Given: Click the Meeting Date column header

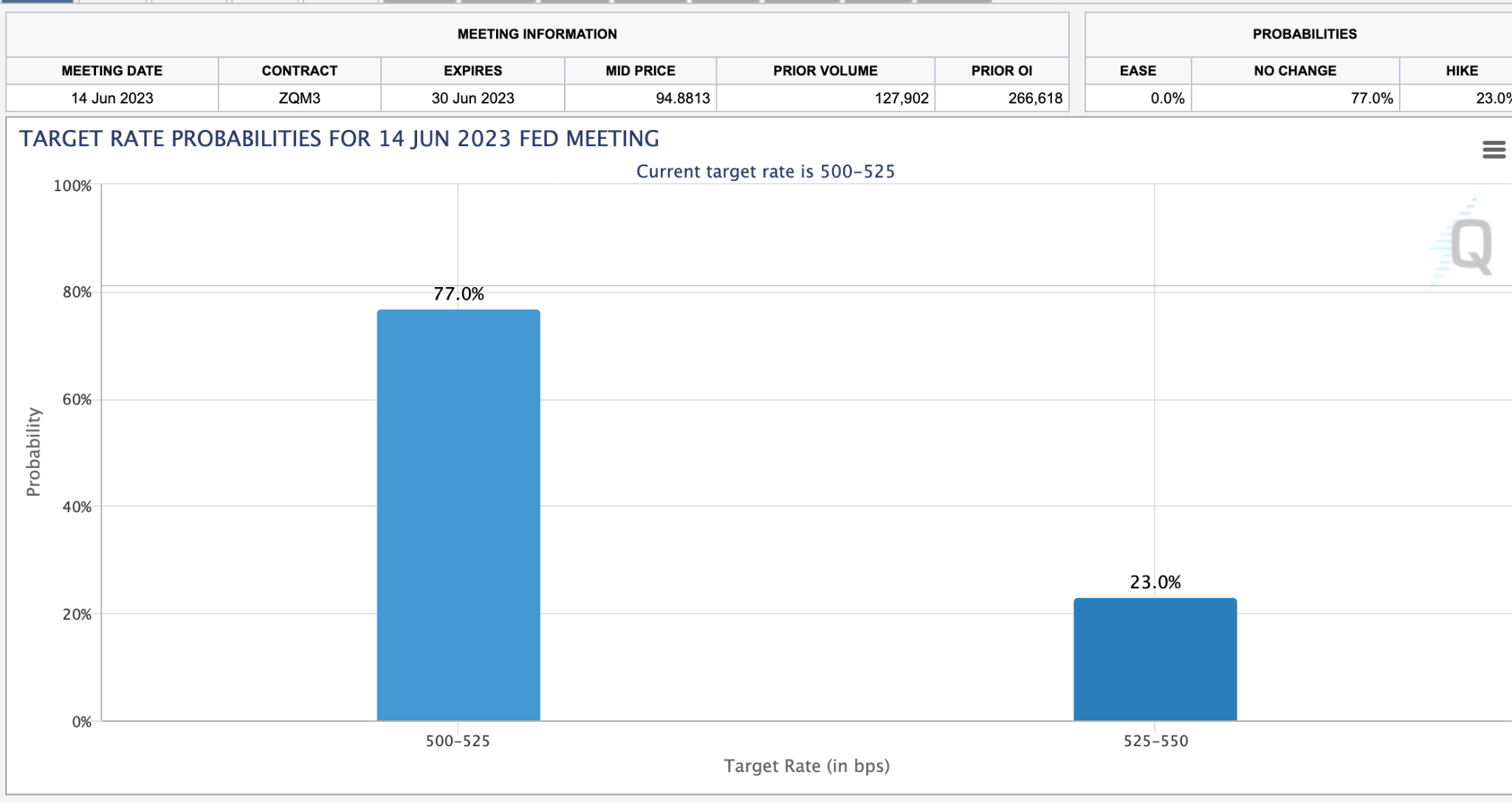Looking at the screenshot, I should pos(112,71).
